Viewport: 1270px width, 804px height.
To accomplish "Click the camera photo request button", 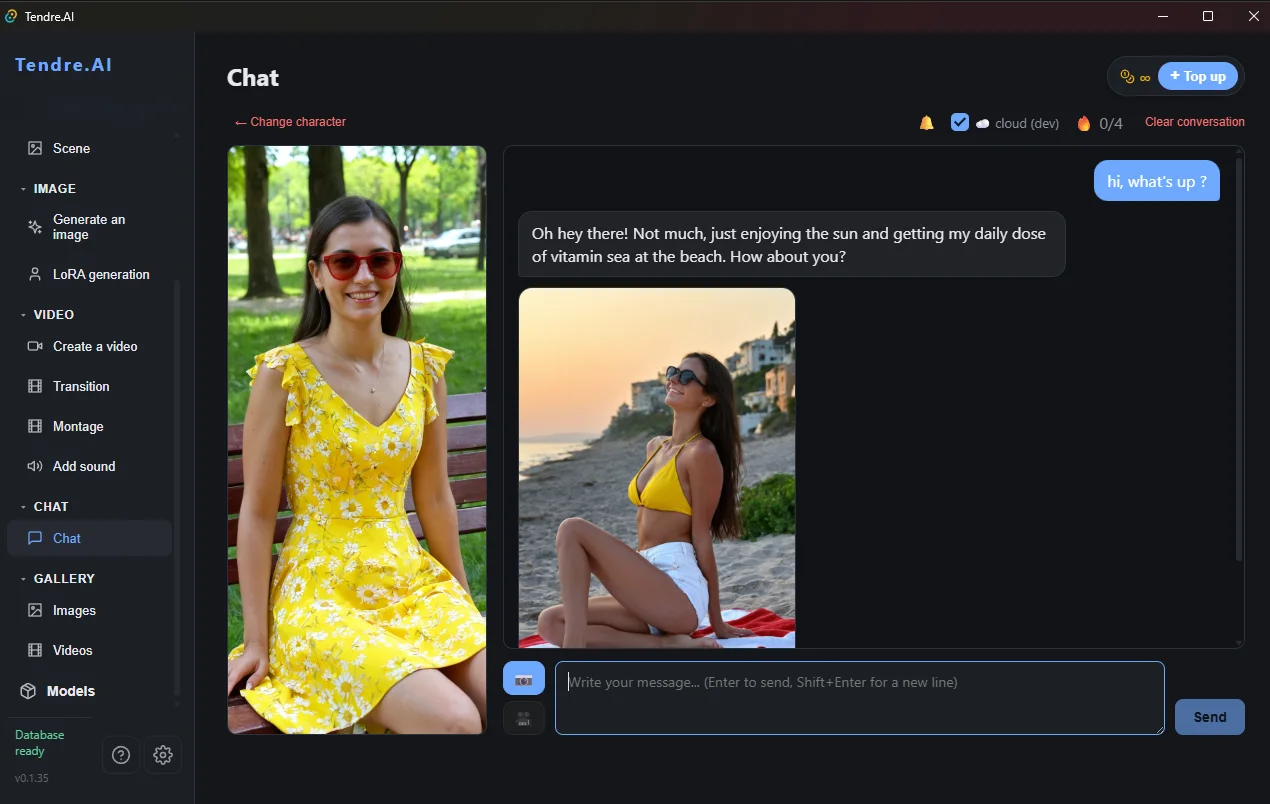I will [x=524, y=678].
